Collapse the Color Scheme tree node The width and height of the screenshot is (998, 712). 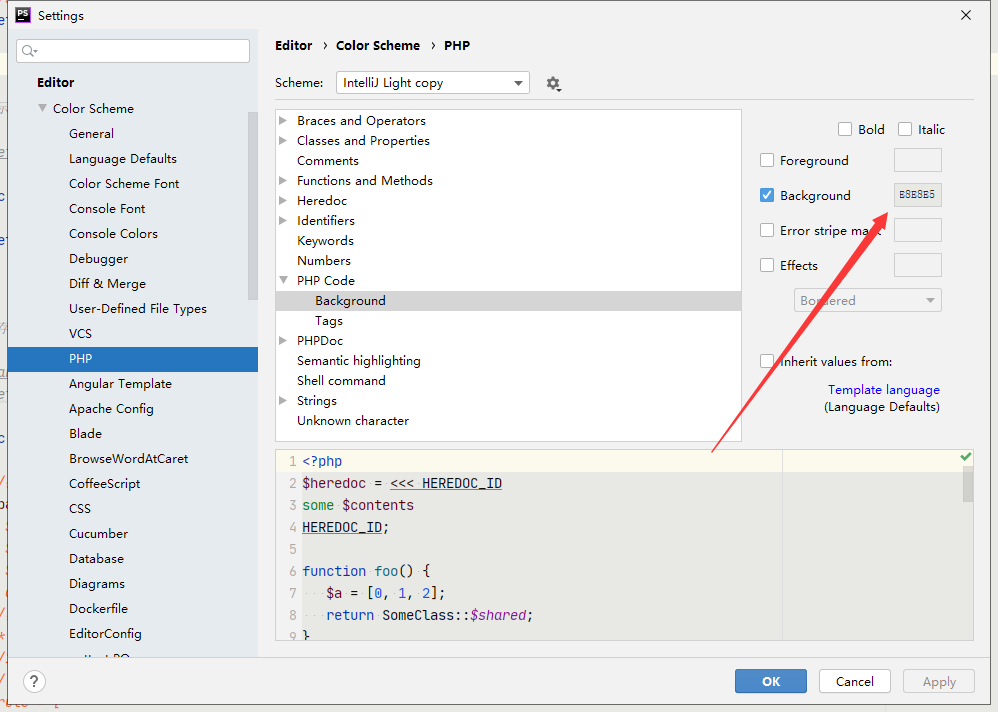click(42, 108)
